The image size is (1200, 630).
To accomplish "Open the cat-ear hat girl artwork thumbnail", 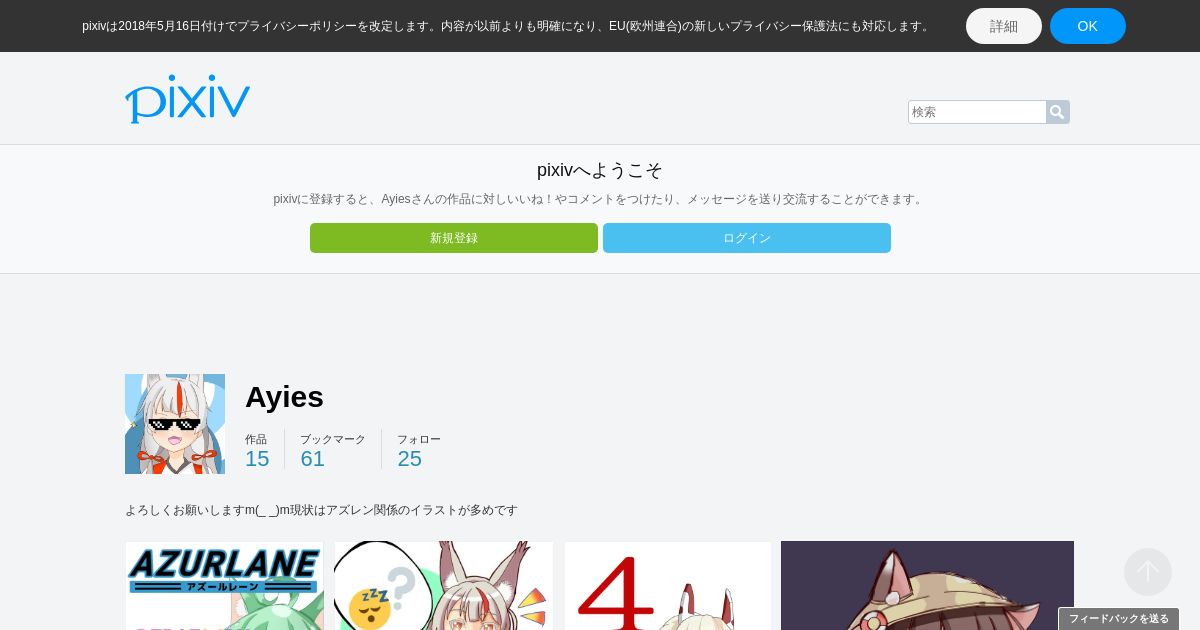I will tap(927, 586).
